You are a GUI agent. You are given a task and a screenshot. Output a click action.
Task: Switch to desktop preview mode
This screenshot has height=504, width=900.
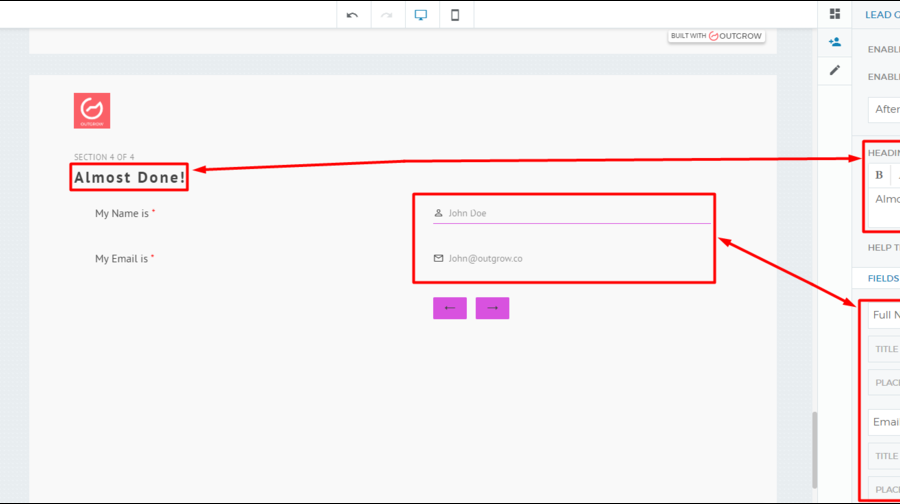tap(421, 15)
